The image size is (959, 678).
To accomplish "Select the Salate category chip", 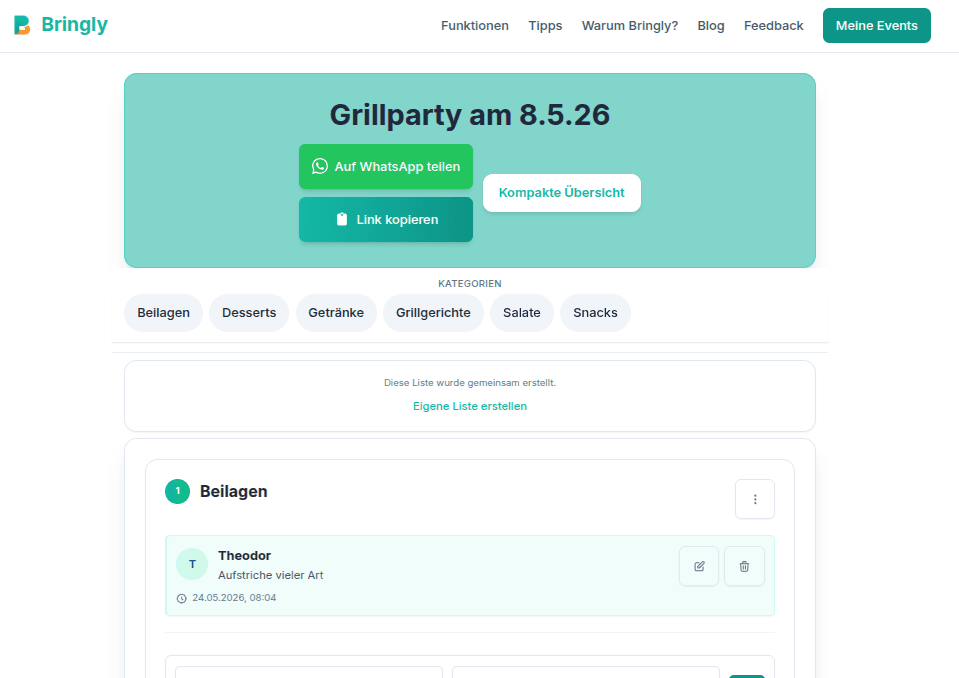I will 522,312.
